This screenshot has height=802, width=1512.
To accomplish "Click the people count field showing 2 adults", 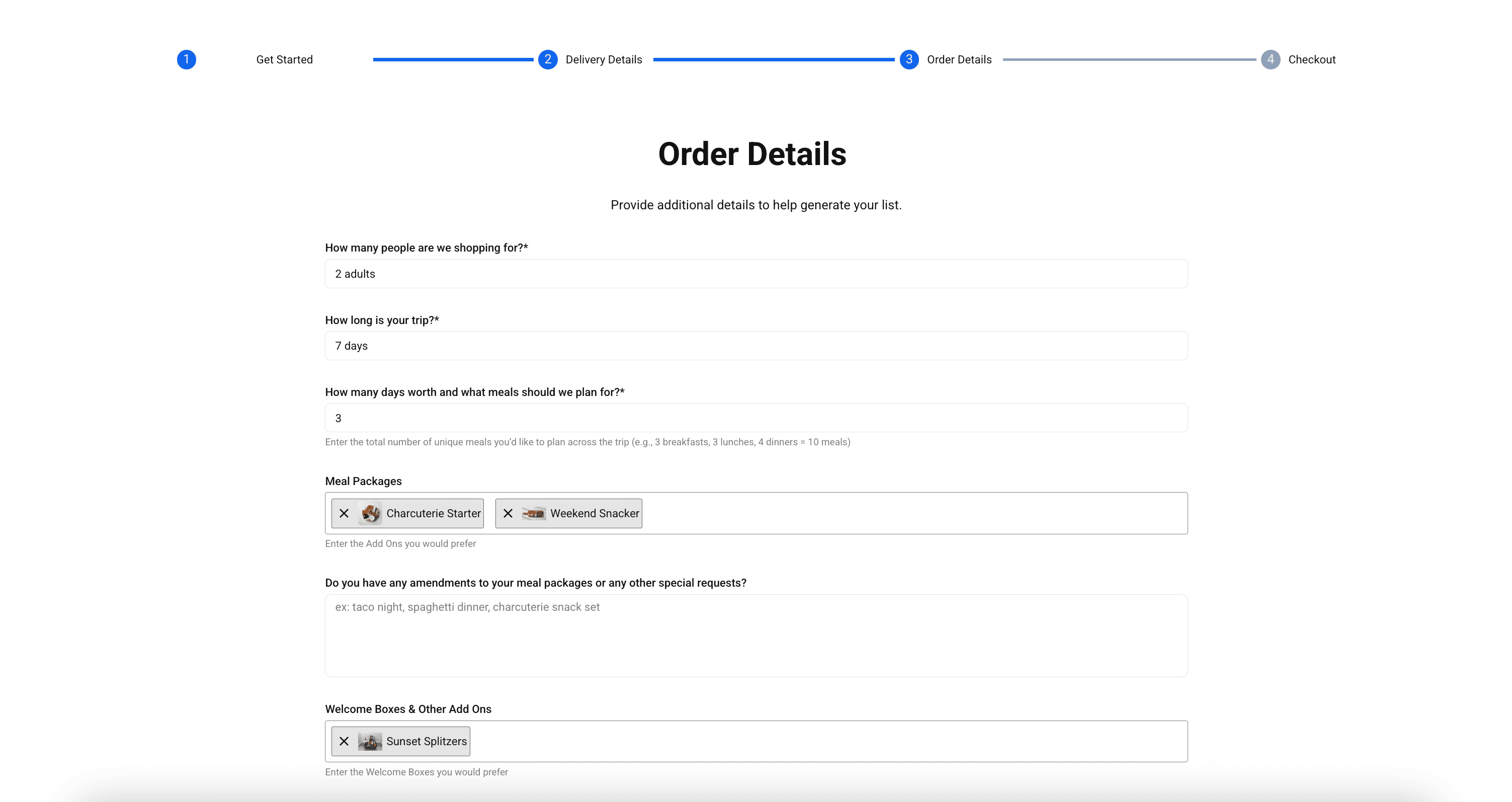I will click(756, 273).
